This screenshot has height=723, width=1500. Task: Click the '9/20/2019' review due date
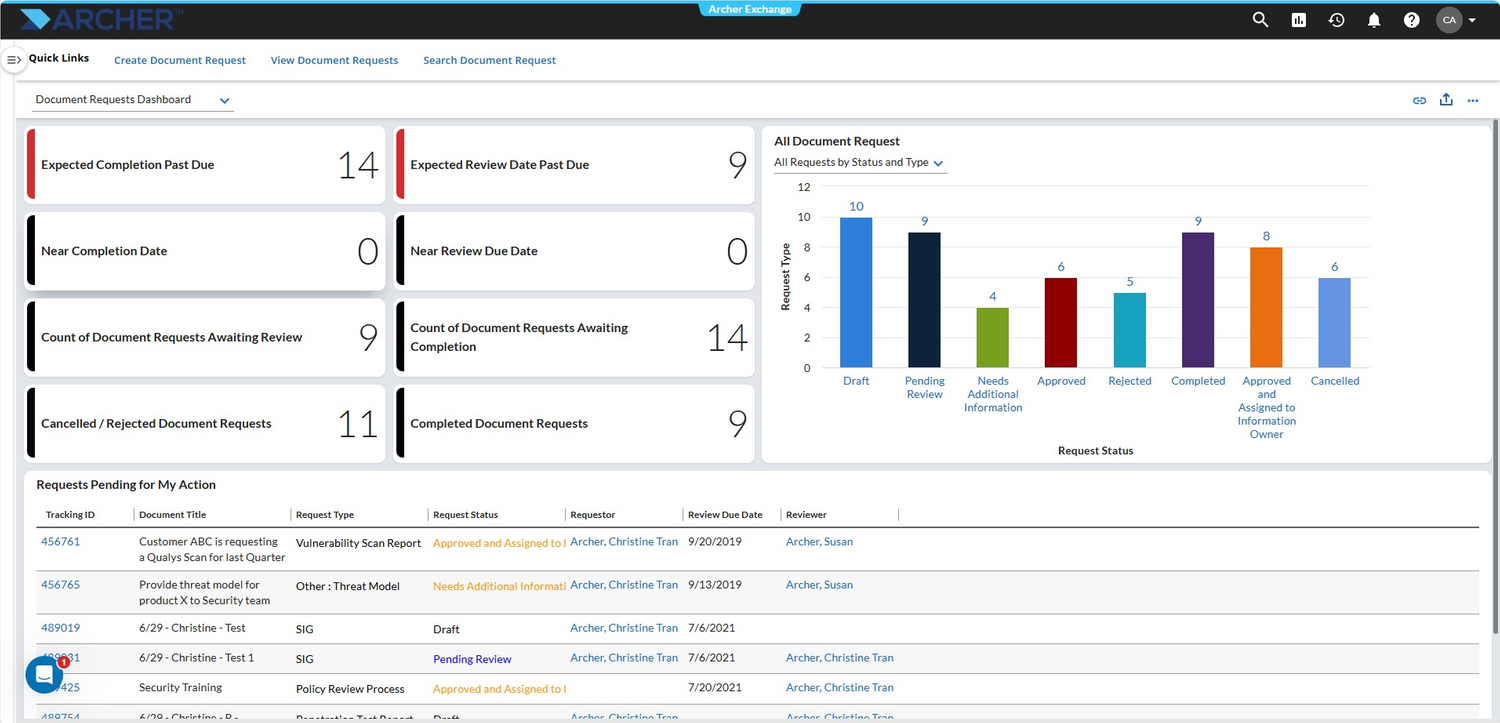point(713,542)
